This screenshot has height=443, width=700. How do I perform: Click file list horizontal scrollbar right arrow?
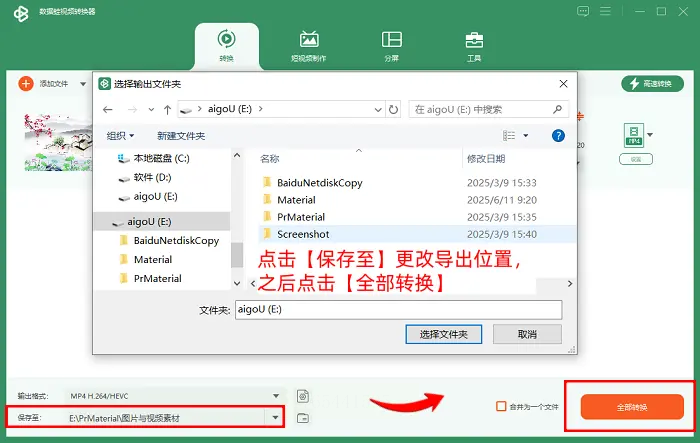click(570, 284)
